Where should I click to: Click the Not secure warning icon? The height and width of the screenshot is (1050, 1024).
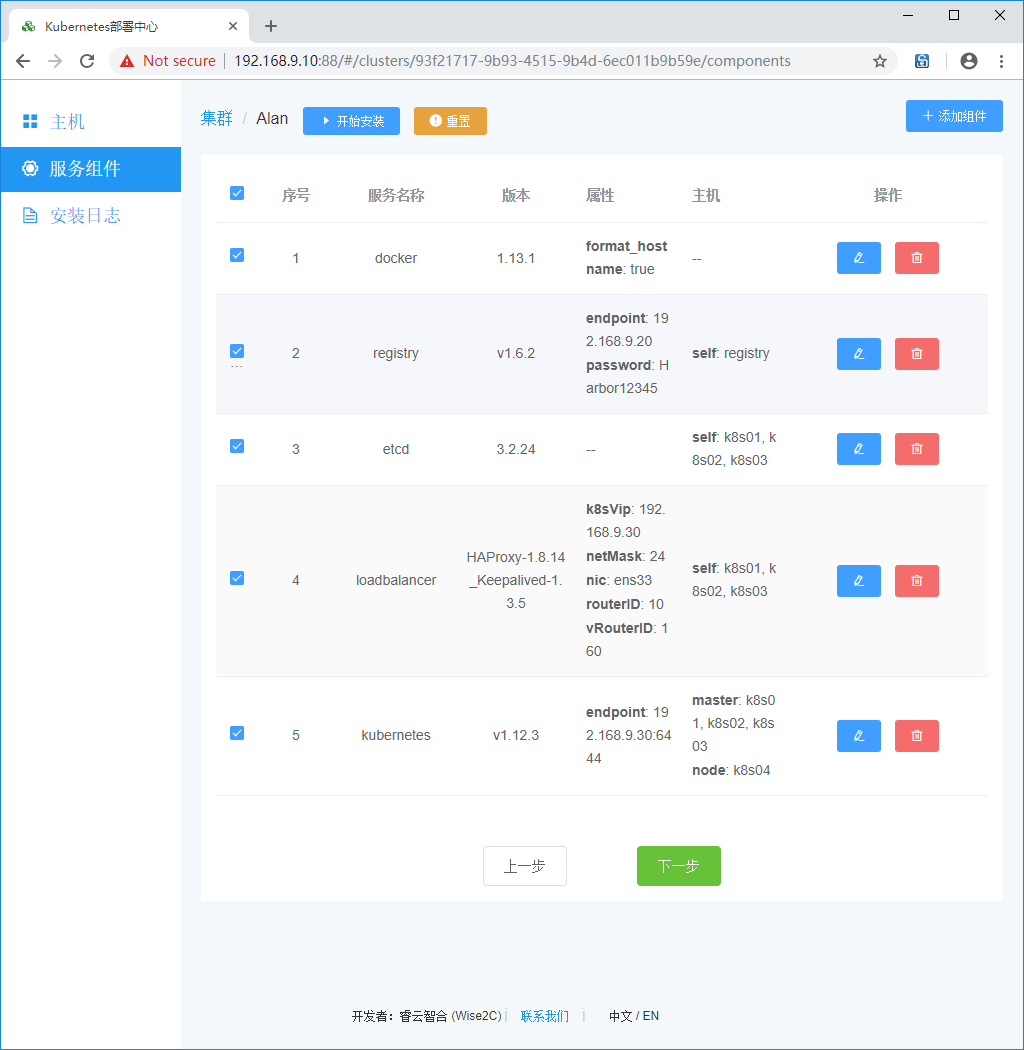point(127,61)
